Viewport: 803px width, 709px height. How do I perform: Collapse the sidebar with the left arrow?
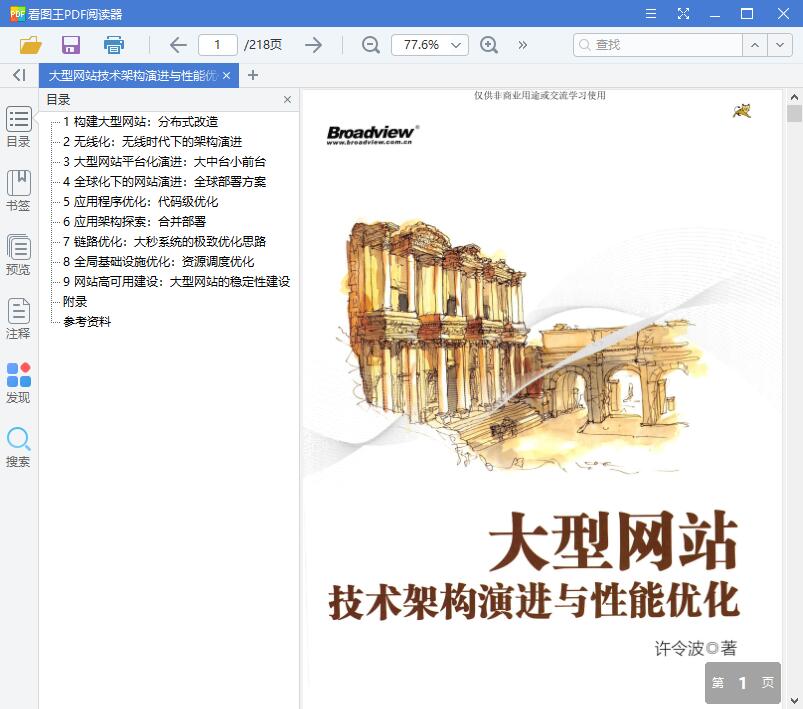point(17,75)
